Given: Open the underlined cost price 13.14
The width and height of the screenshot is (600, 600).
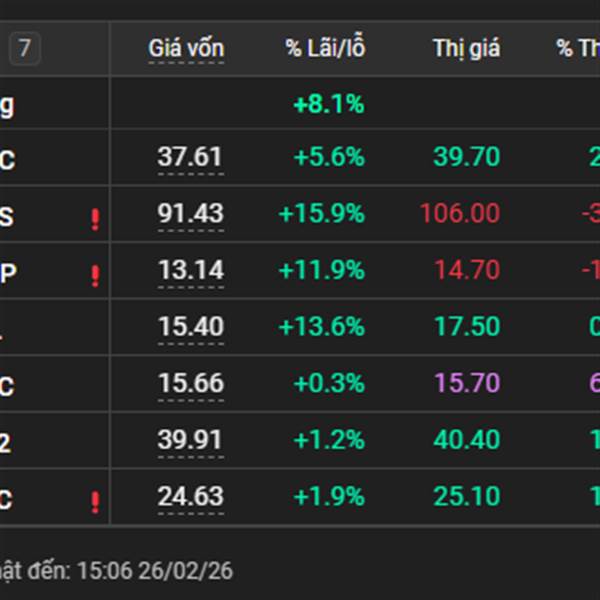Looking at the screenshot, I should (190, 270).
